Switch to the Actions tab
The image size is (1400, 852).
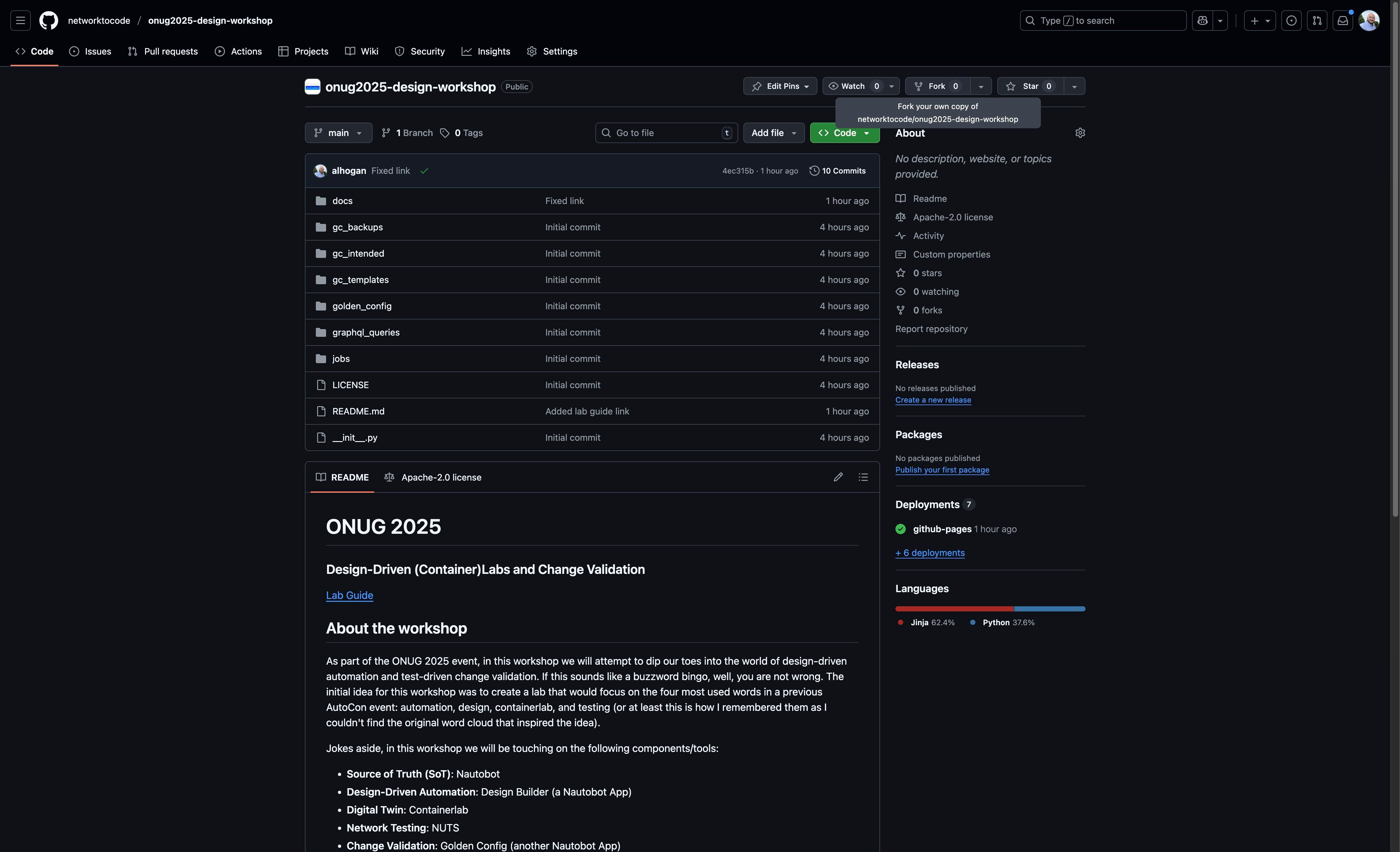[x=239, y=51]
